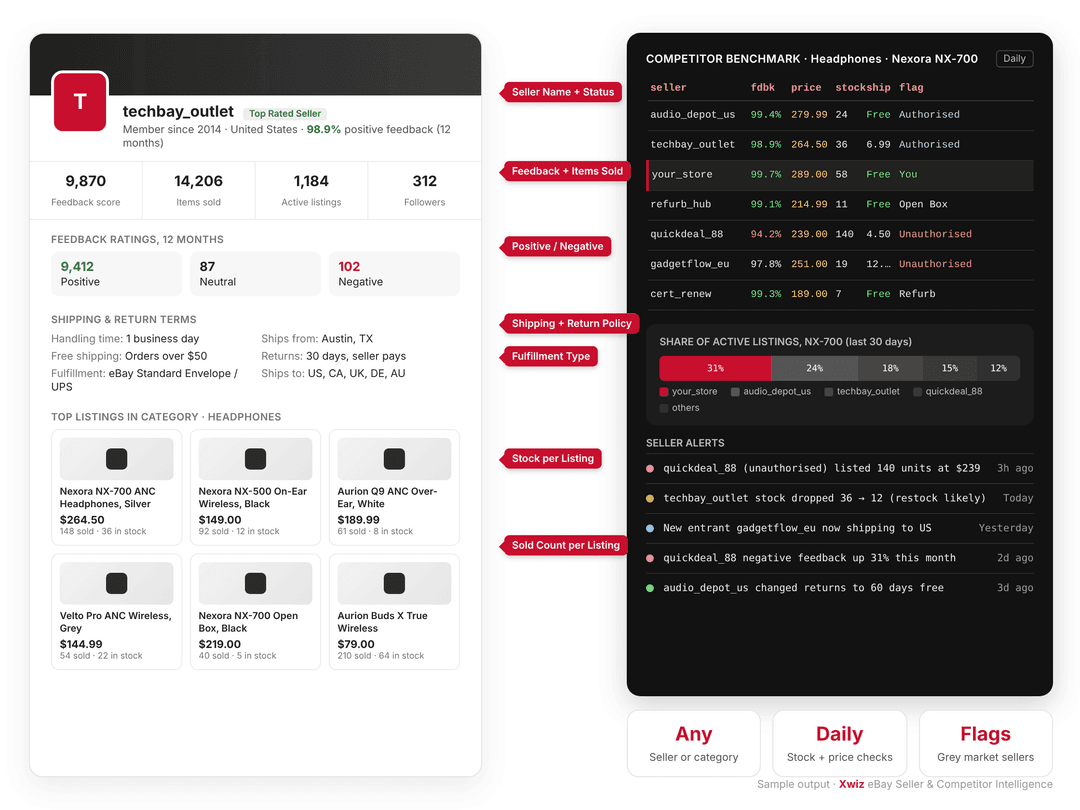Screen dimensions: 1080x810
Task: Select the gadgetflow_eu benchmark row
Action: (840, 264)
